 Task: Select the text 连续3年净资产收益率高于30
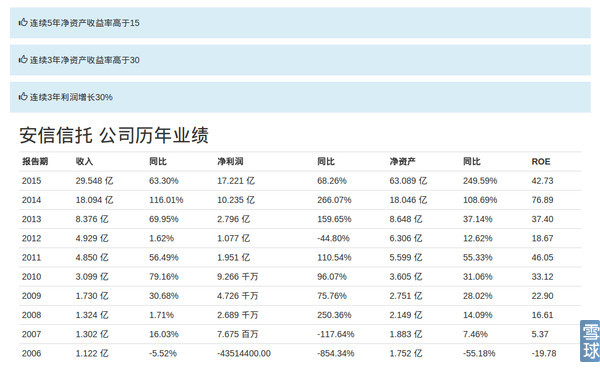tap(85, 60)
